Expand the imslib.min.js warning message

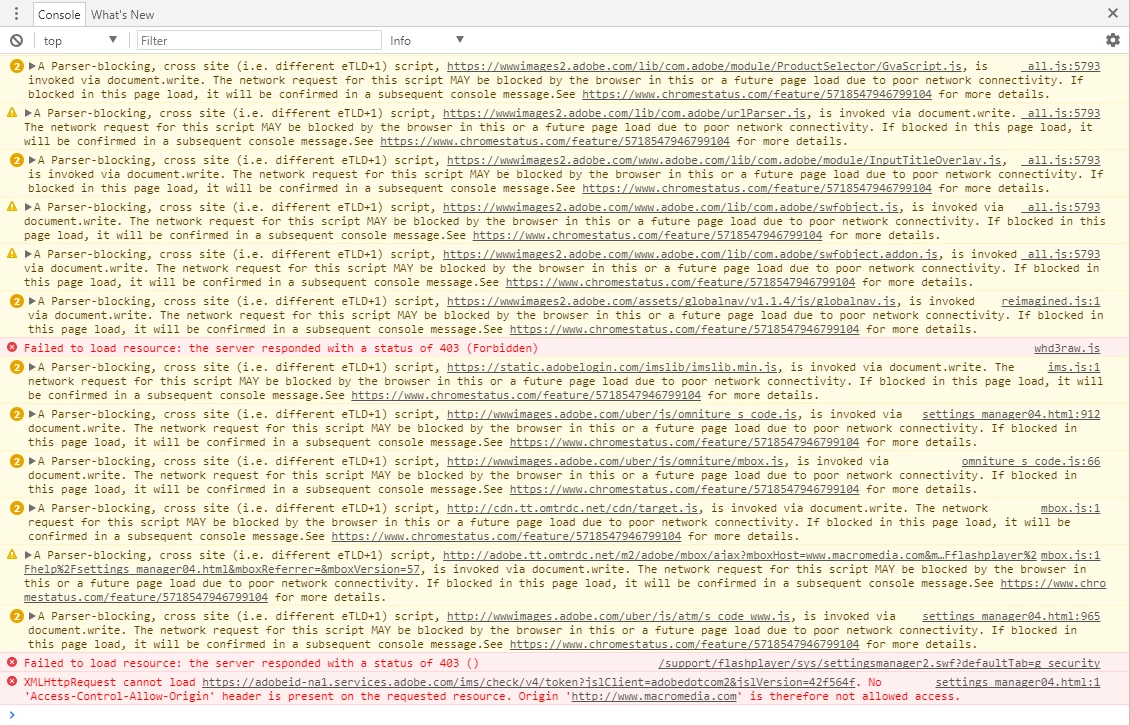[x=32, y=368]
